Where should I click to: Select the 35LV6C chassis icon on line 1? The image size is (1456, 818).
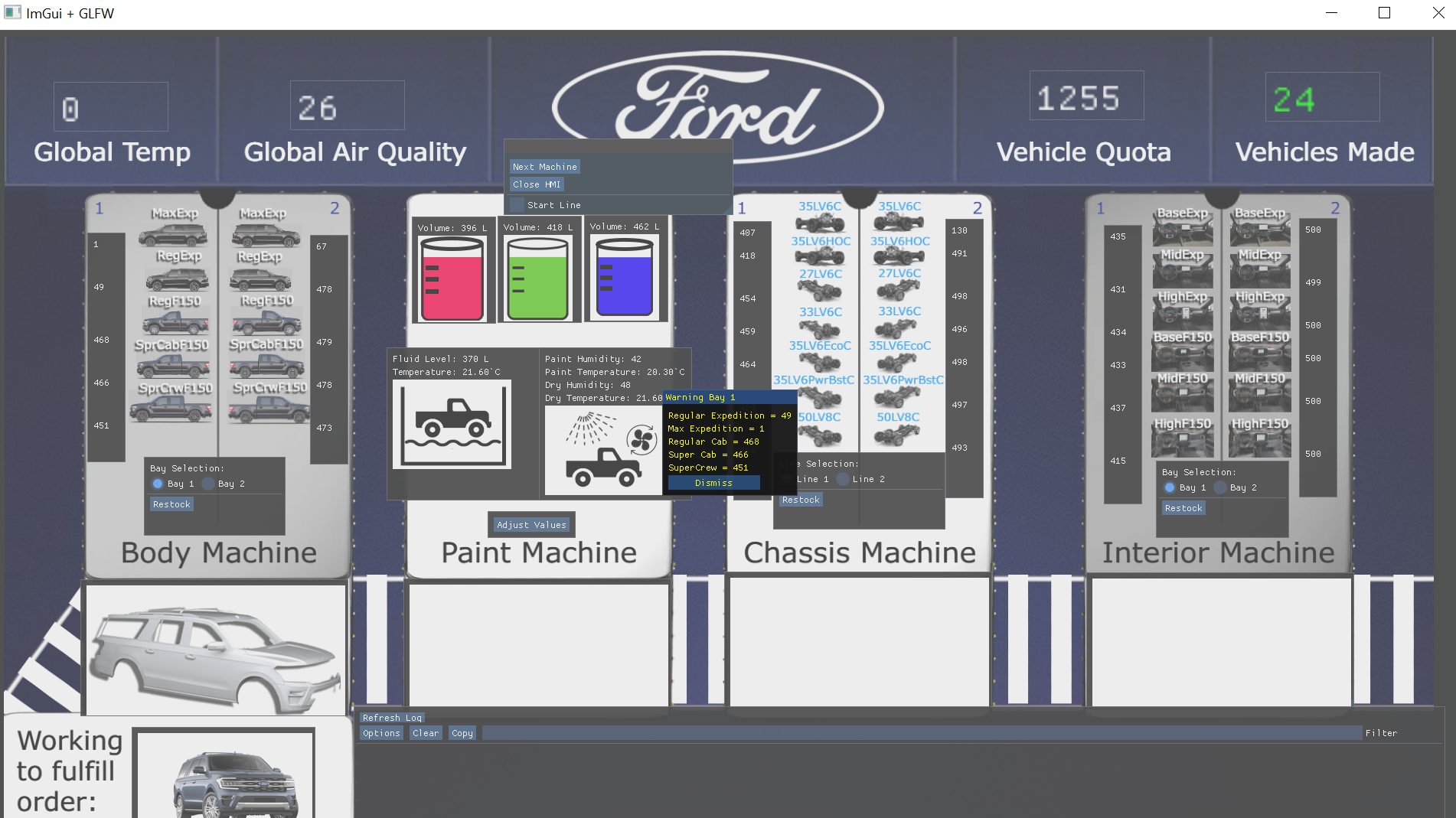pos(821,223)
